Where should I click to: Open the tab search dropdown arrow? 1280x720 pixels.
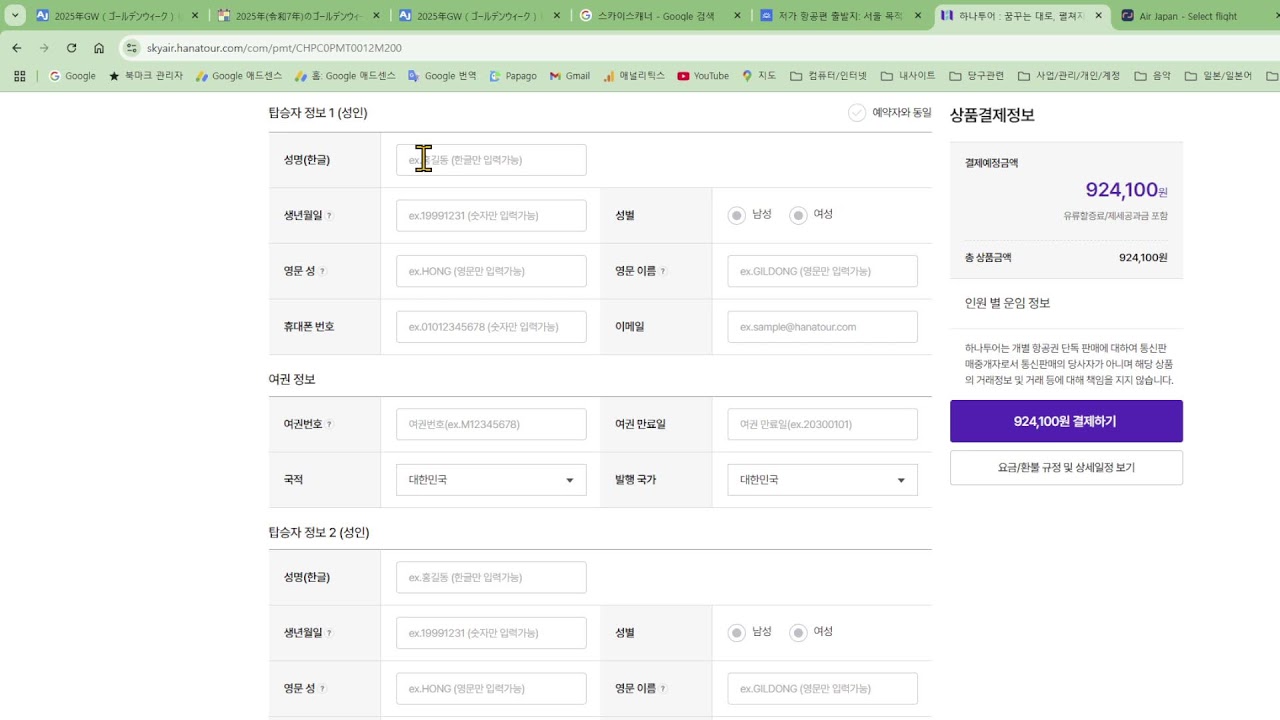pos(15,16)
